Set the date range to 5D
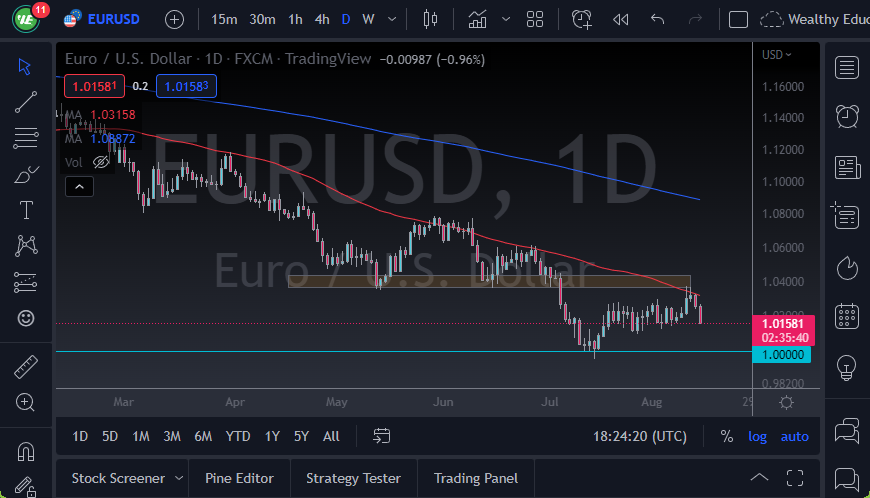The width and height of the screenshot is (870, 498). (110, 436)
